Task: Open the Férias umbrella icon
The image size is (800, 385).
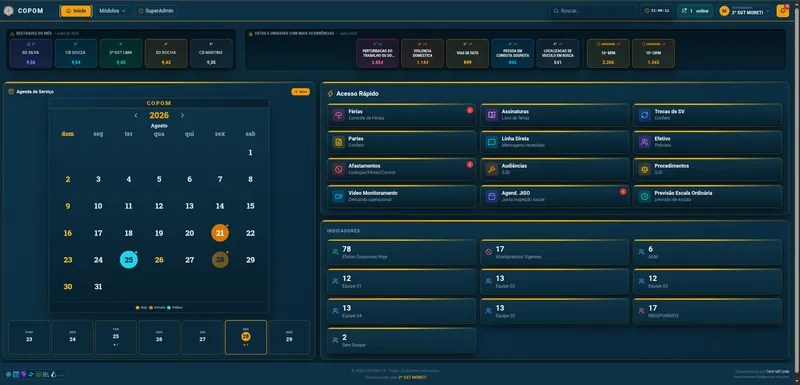Action: coord(338,115)
